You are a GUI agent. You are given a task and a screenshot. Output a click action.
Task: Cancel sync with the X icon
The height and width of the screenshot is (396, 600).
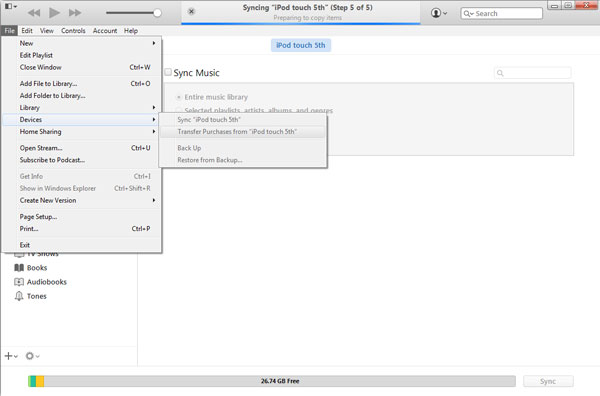pyautogui.click(x=191, y=11)
